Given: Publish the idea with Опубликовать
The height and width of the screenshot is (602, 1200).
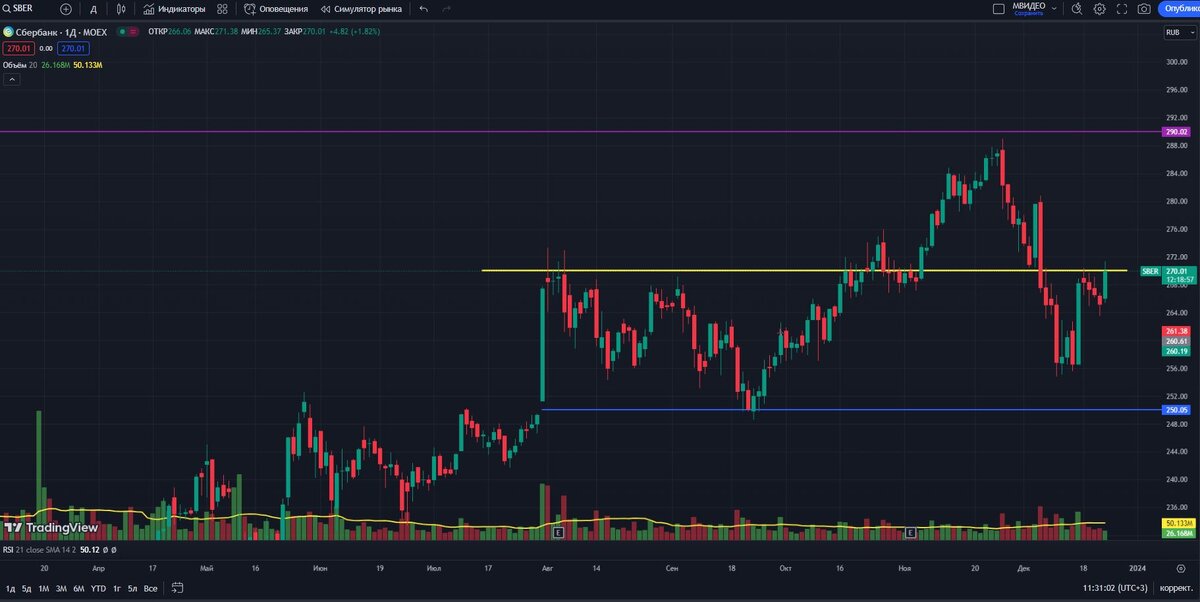Looking at the screenshot, I should [1181, 9].
